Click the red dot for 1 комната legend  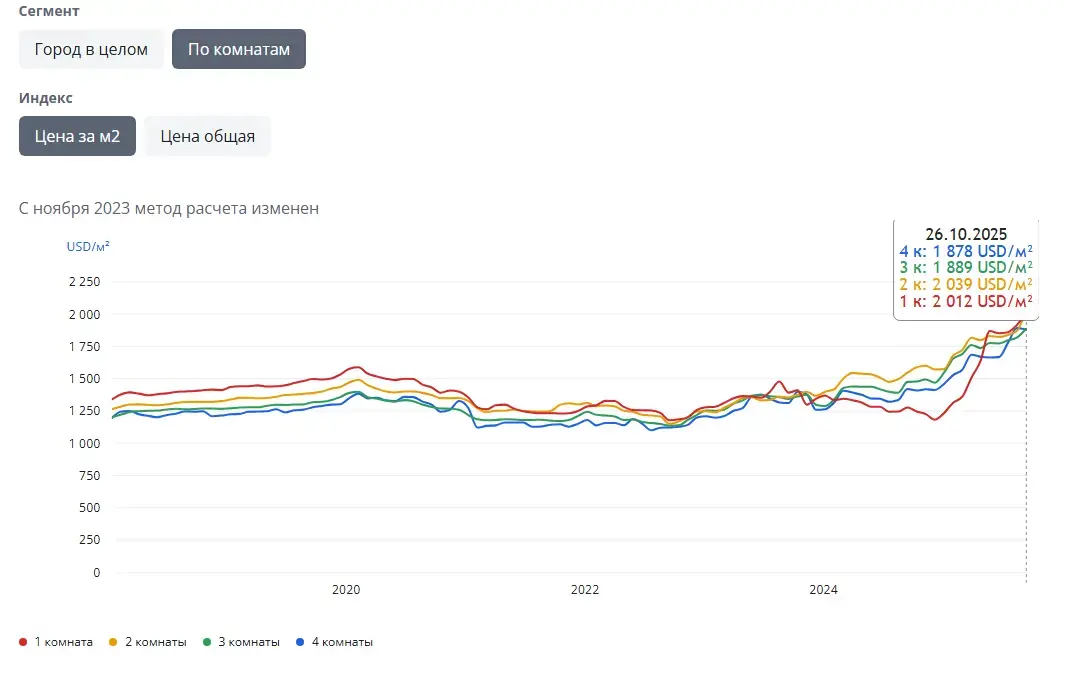coord(24,642)
